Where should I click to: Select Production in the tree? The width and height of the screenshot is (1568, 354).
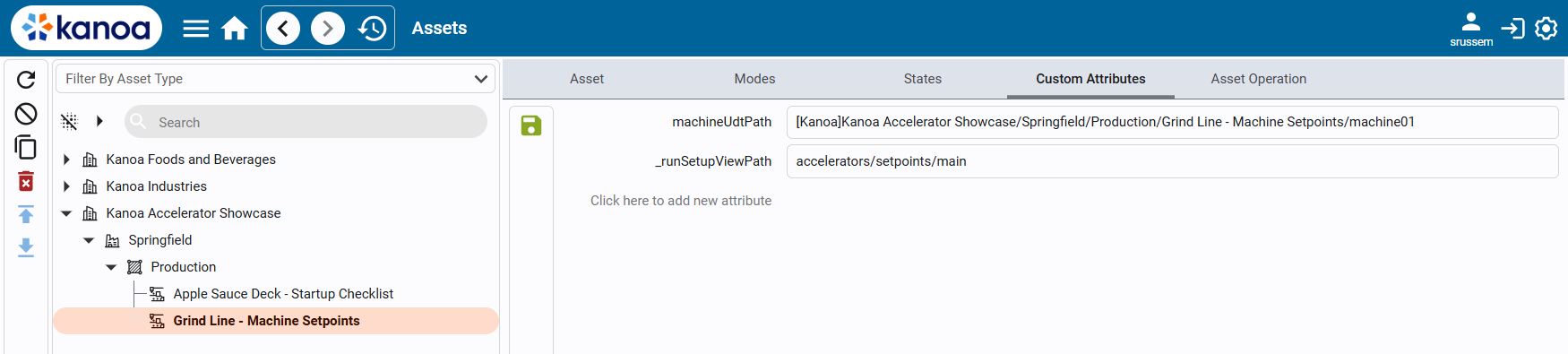pos(184,267)
